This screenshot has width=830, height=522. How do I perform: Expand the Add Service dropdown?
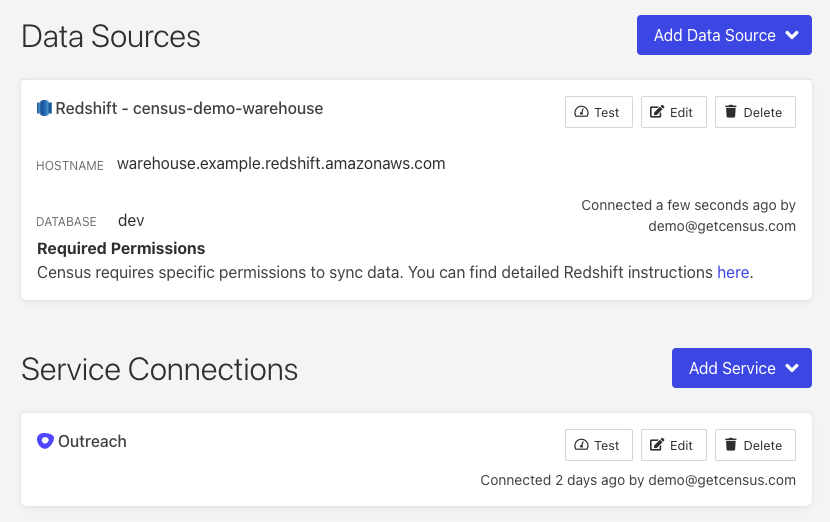coord(741,368)
